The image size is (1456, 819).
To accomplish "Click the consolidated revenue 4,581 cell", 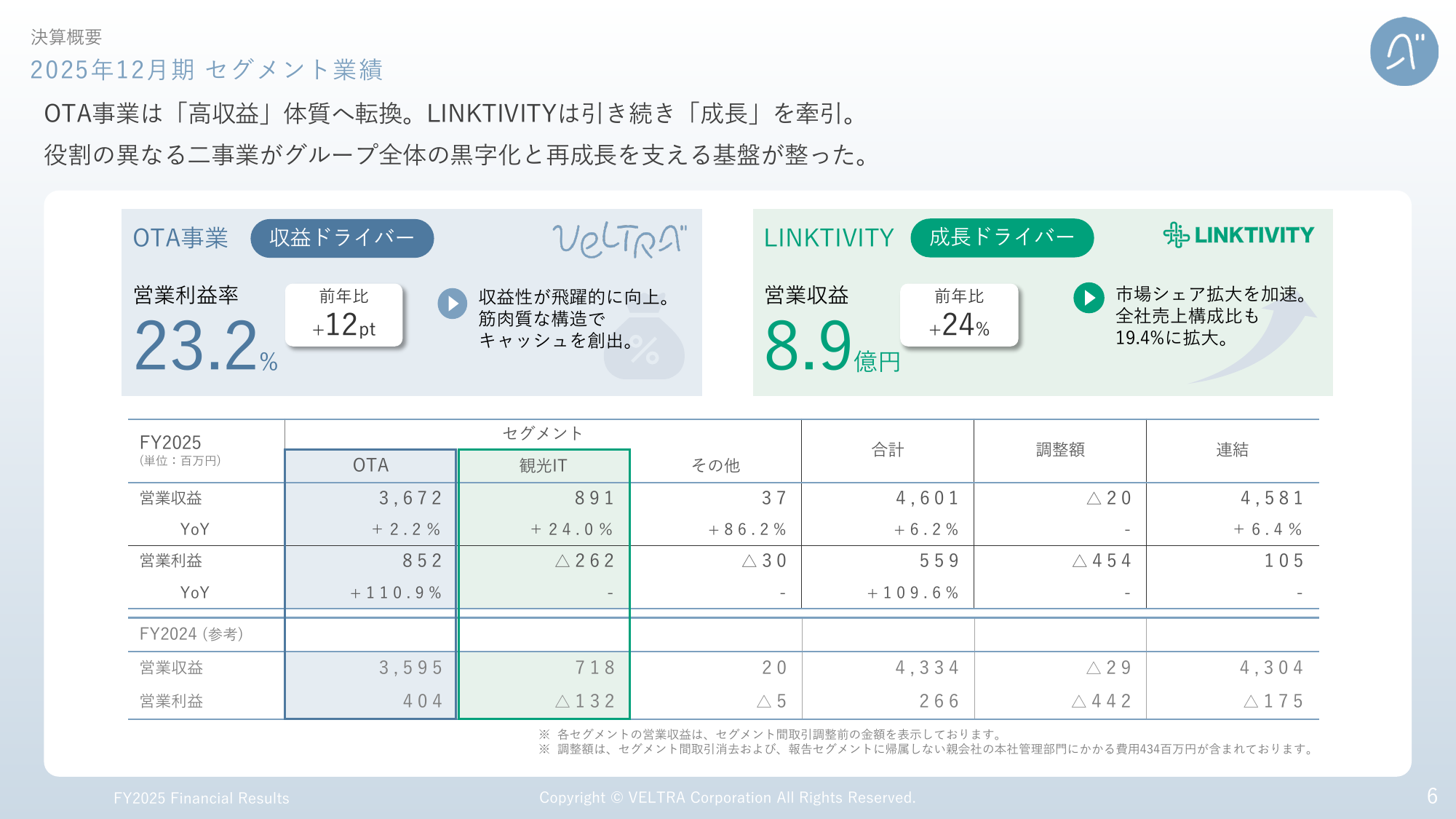I will tap(1271, 498).
